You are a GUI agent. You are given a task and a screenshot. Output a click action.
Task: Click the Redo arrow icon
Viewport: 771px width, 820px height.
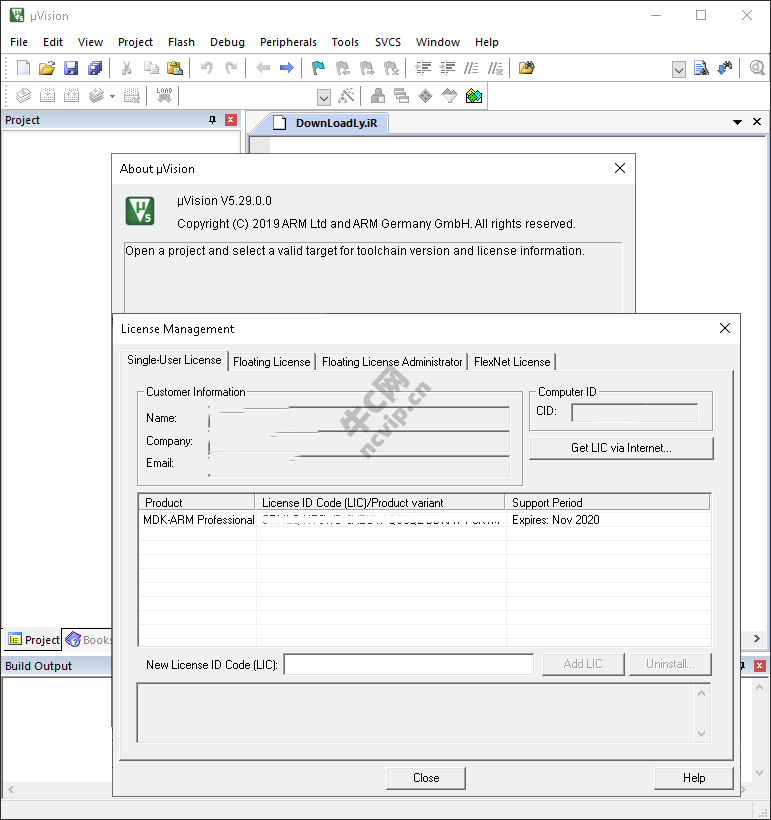click(x=231, y=68)
